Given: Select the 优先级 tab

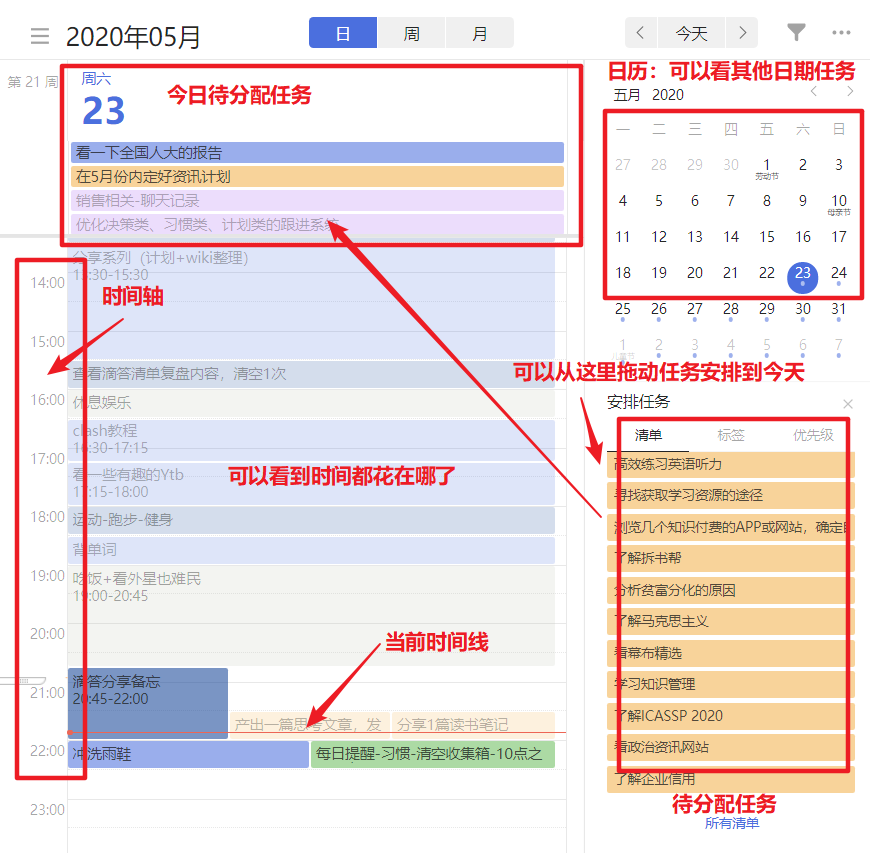Looking at the screenshot, I should click(x=812, y=435).
